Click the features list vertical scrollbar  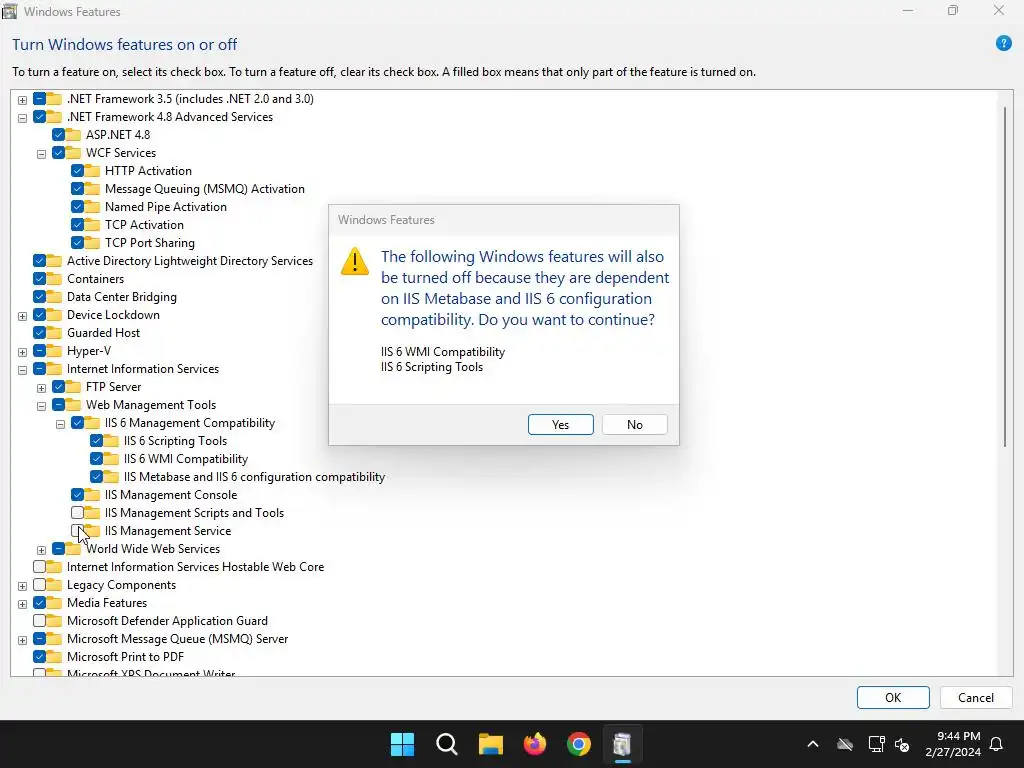[x=1004, y=276]
